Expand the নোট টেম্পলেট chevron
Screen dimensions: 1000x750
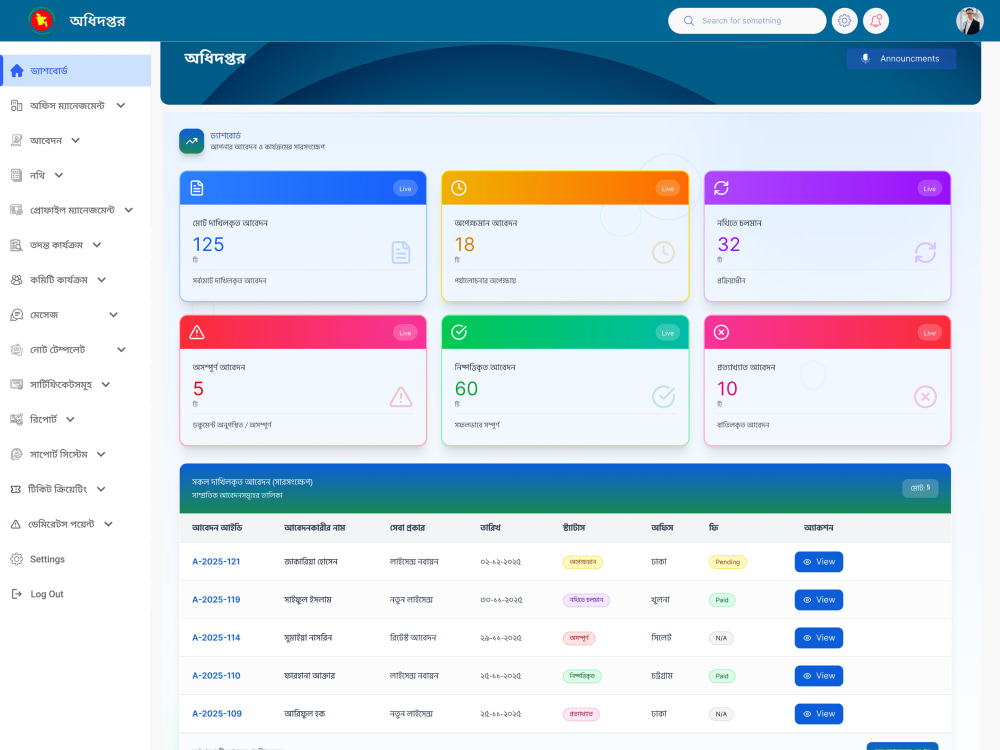(121, 349)
